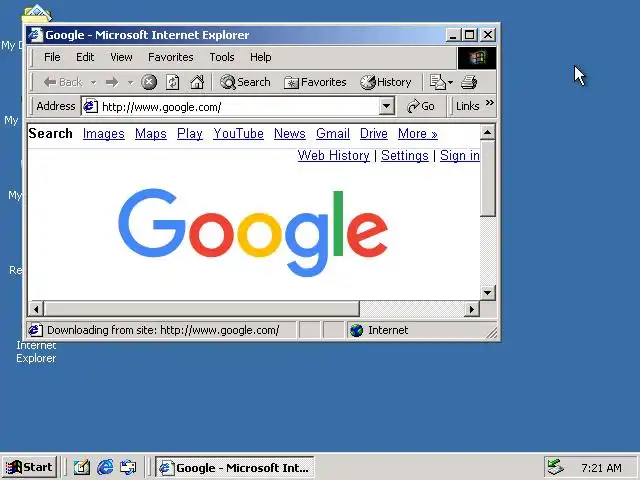Screen dimensions: 640x480
Task: Click the vertical scrollbar thumb
Action: [x=488, y=178]
